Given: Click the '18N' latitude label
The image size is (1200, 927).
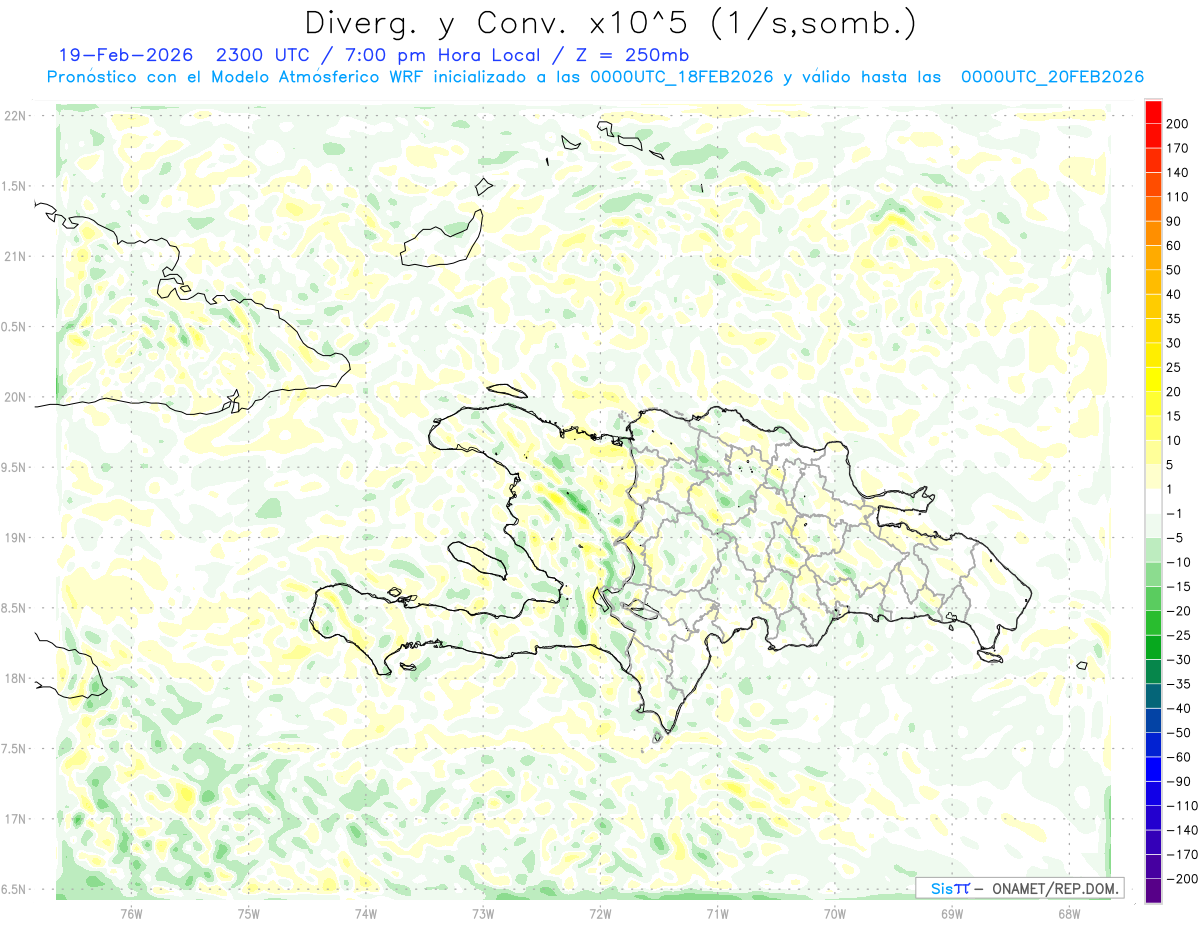Looking at the screenshot, I should click(14, 678).
